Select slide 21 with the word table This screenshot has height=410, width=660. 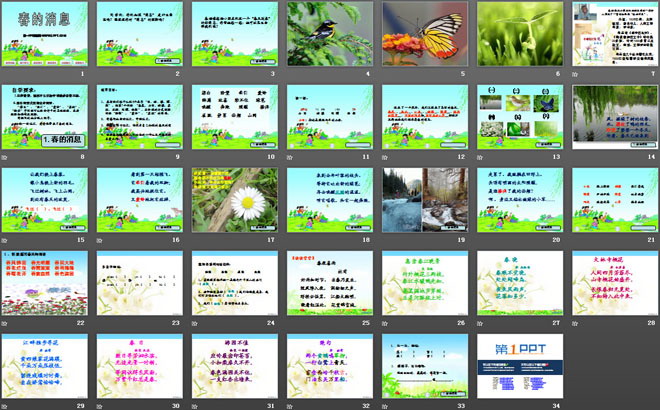615,200
